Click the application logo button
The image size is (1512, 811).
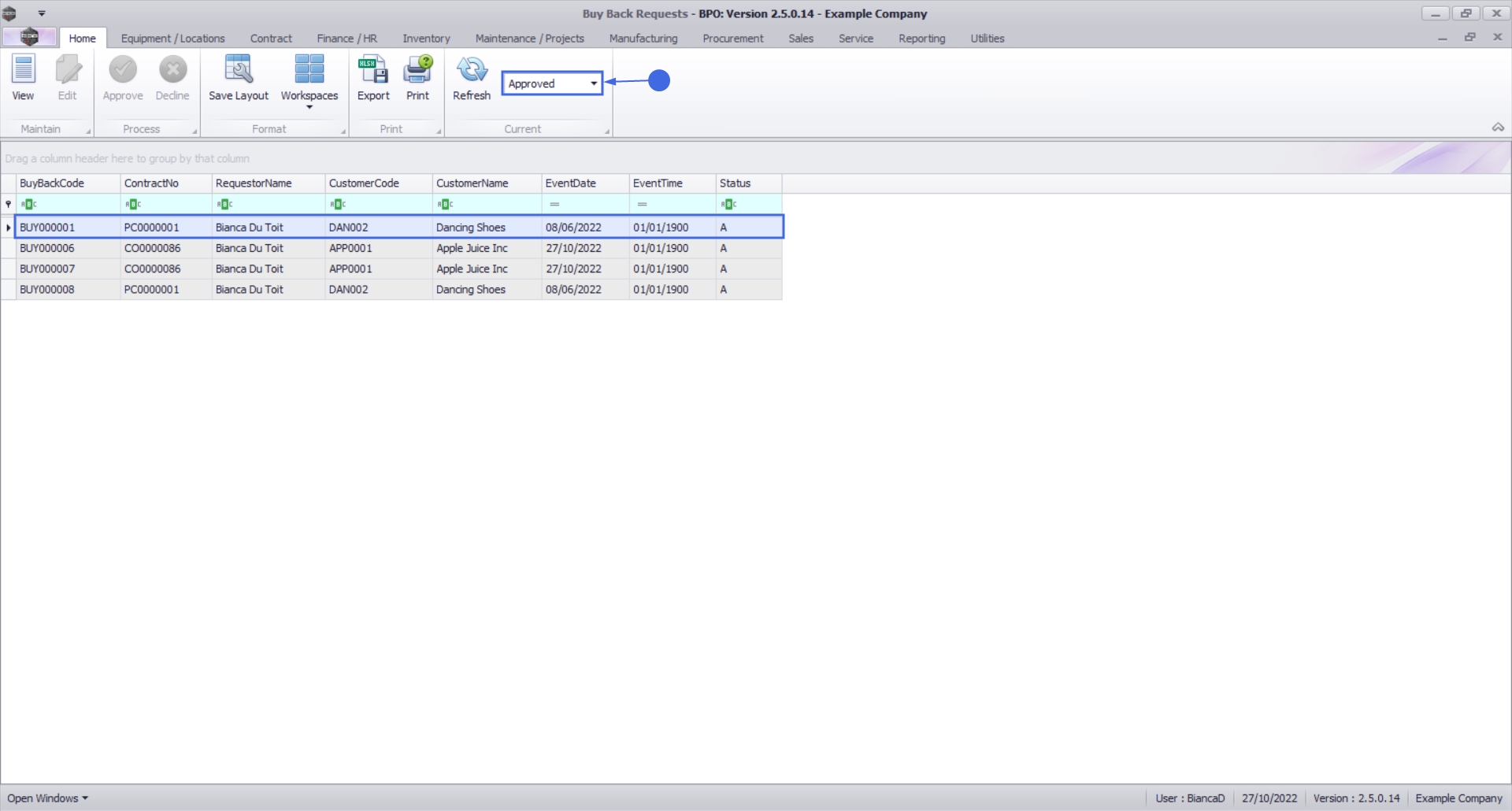click(29, 37)
